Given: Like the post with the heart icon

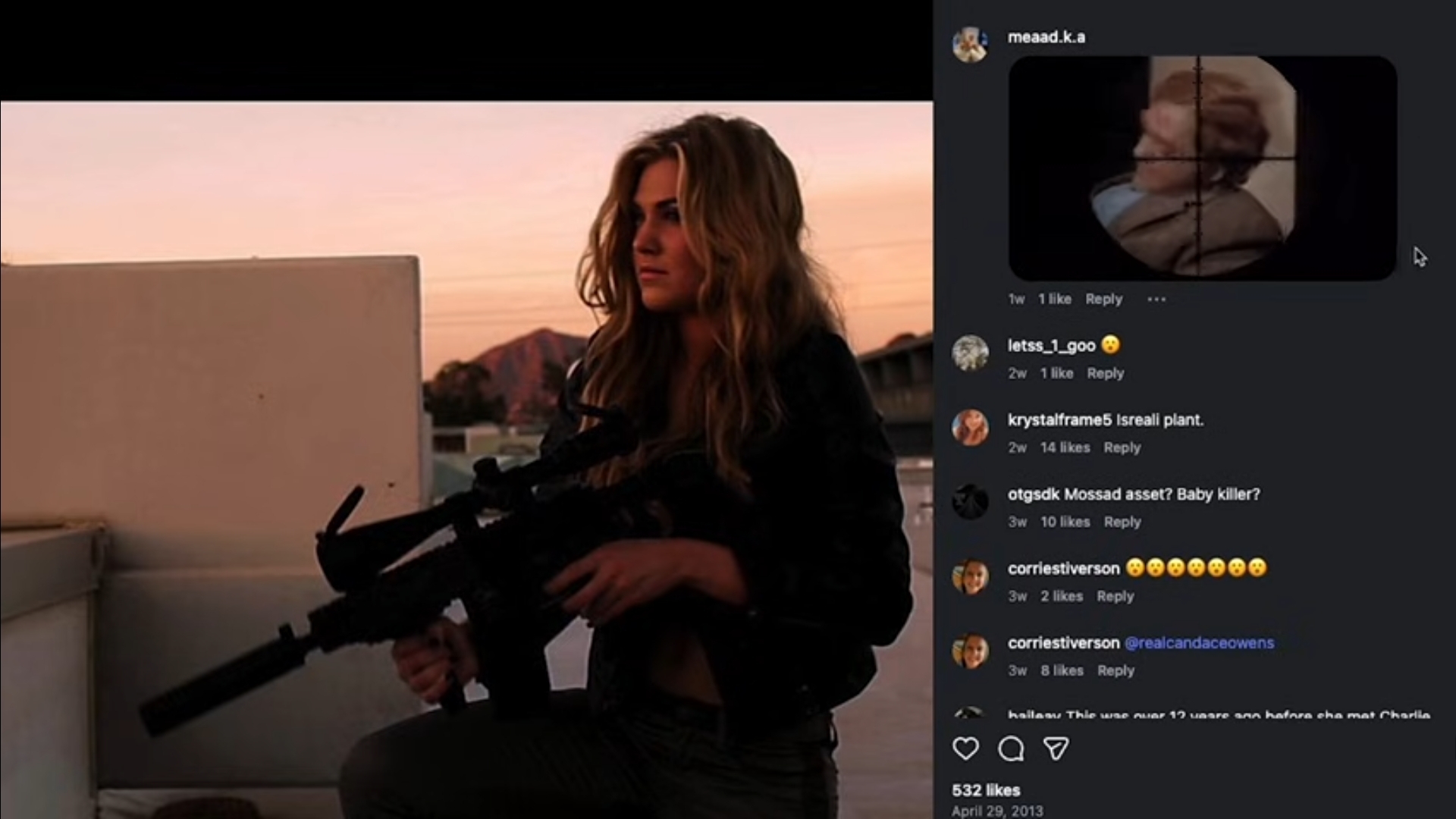Looking at the screenshot, I should [965, 748].
